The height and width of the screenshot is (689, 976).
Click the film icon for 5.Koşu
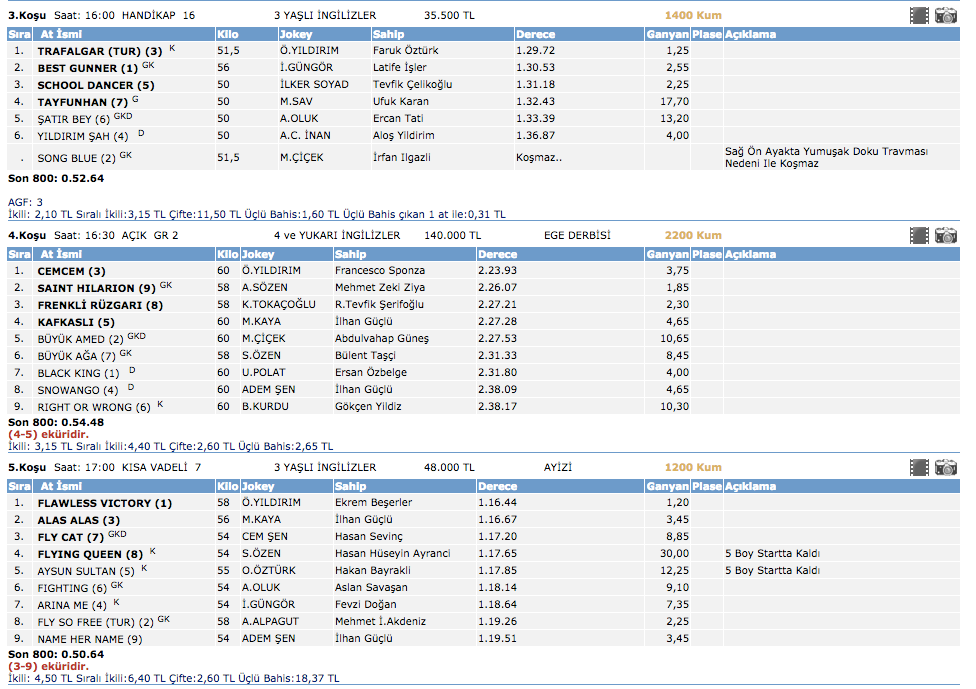click(x=919, y=467)
